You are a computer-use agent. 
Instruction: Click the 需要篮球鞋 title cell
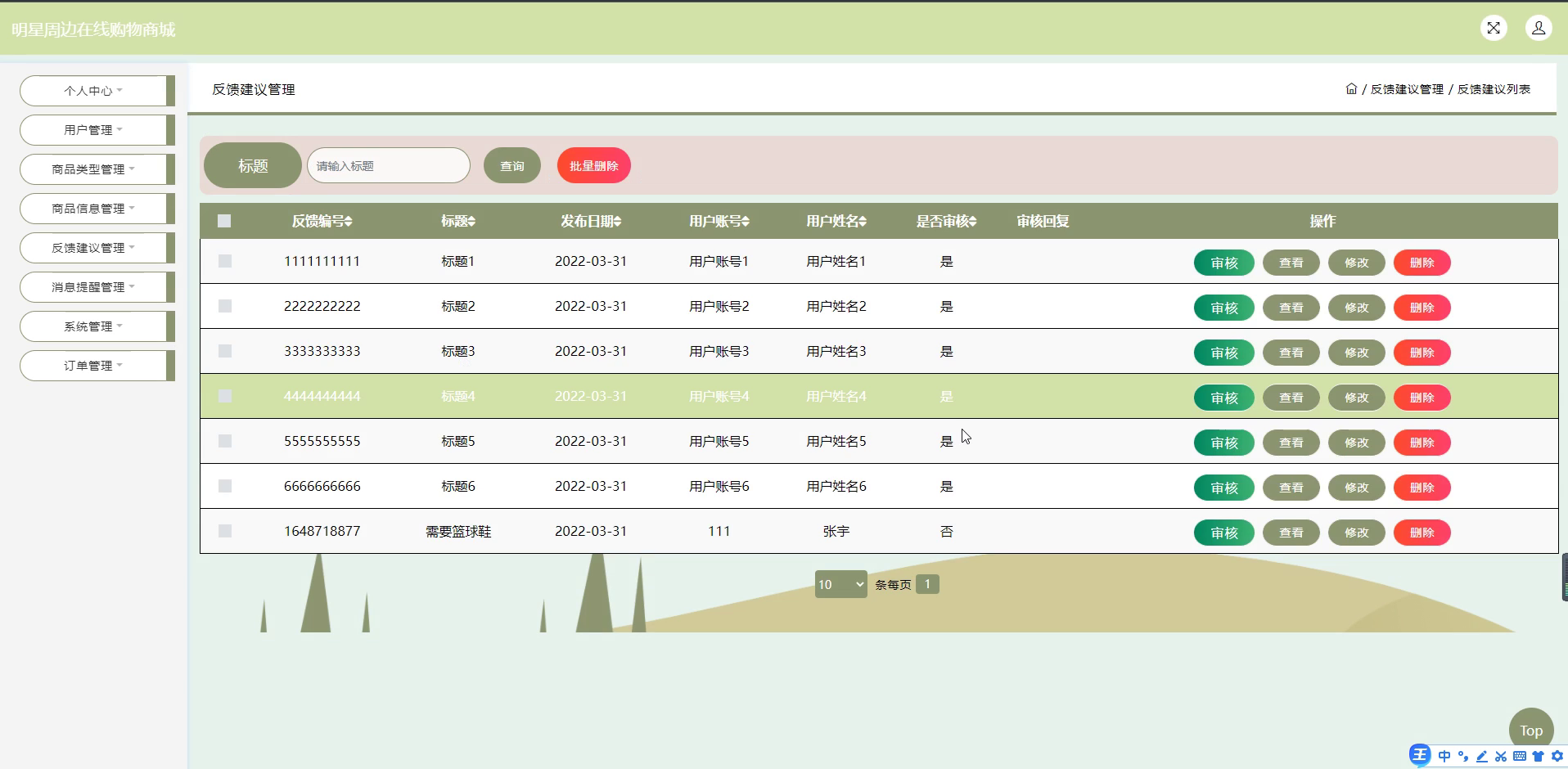click(x=458, y=531)
